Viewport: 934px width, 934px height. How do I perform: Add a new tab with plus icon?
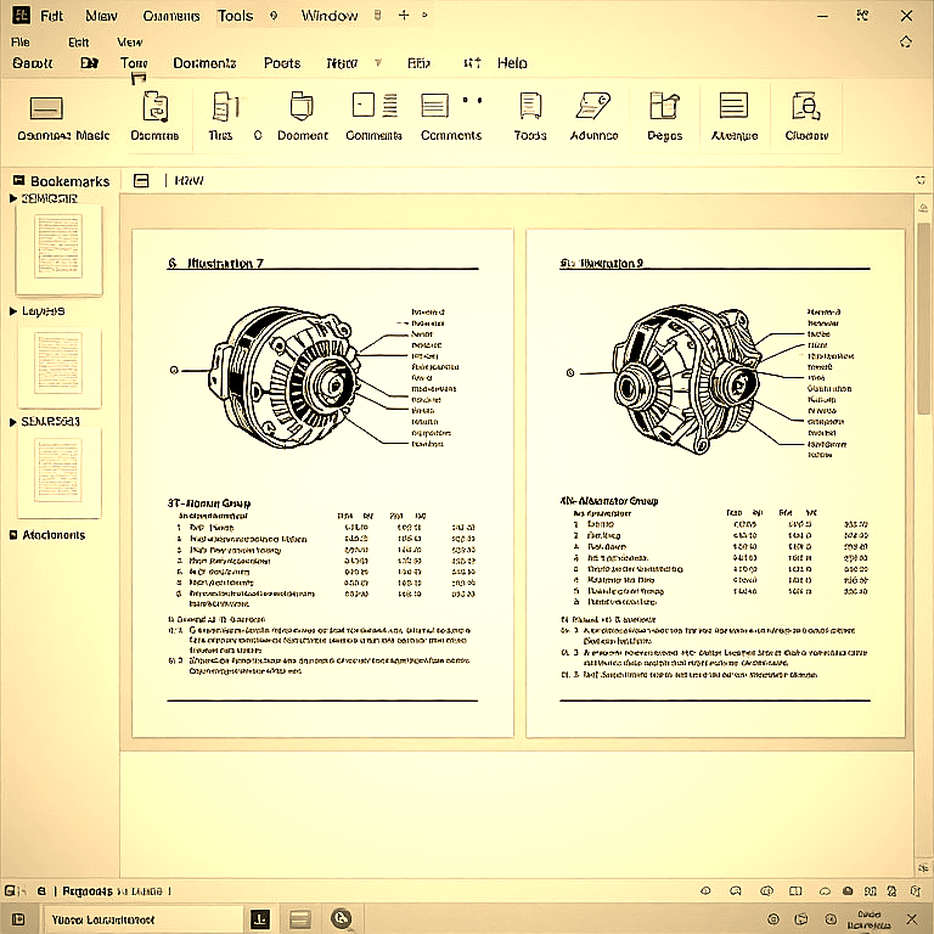[403, 15]
